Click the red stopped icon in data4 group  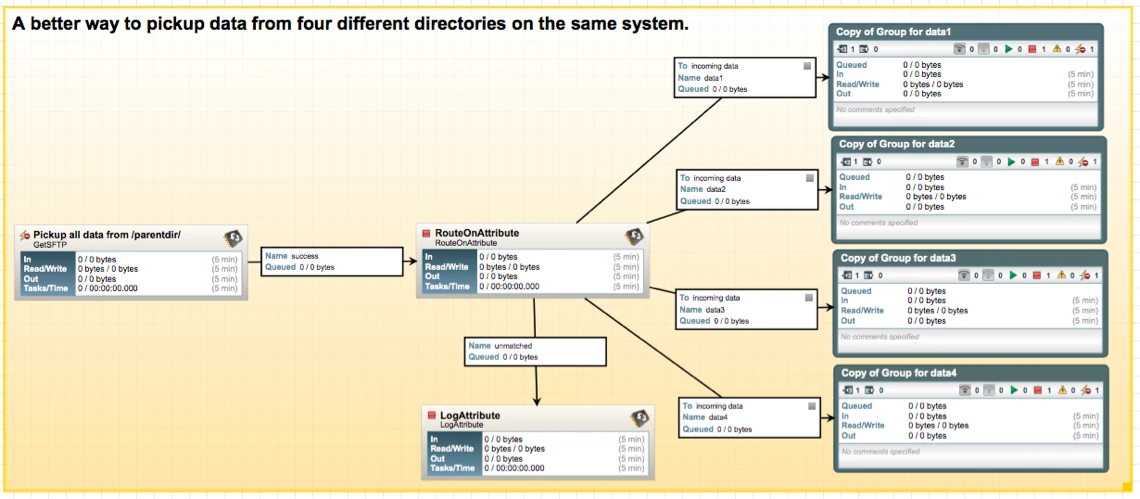click(1037, 391)
